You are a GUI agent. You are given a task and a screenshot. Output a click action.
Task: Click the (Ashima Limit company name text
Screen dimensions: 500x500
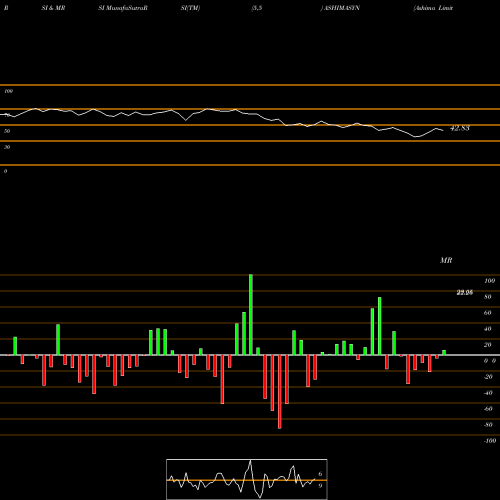[x=433, y=8]
